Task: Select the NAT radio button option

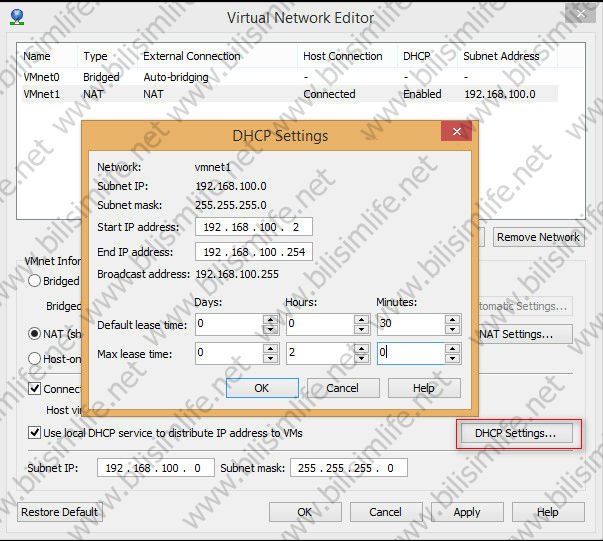Action: click(x=34, y=334)
